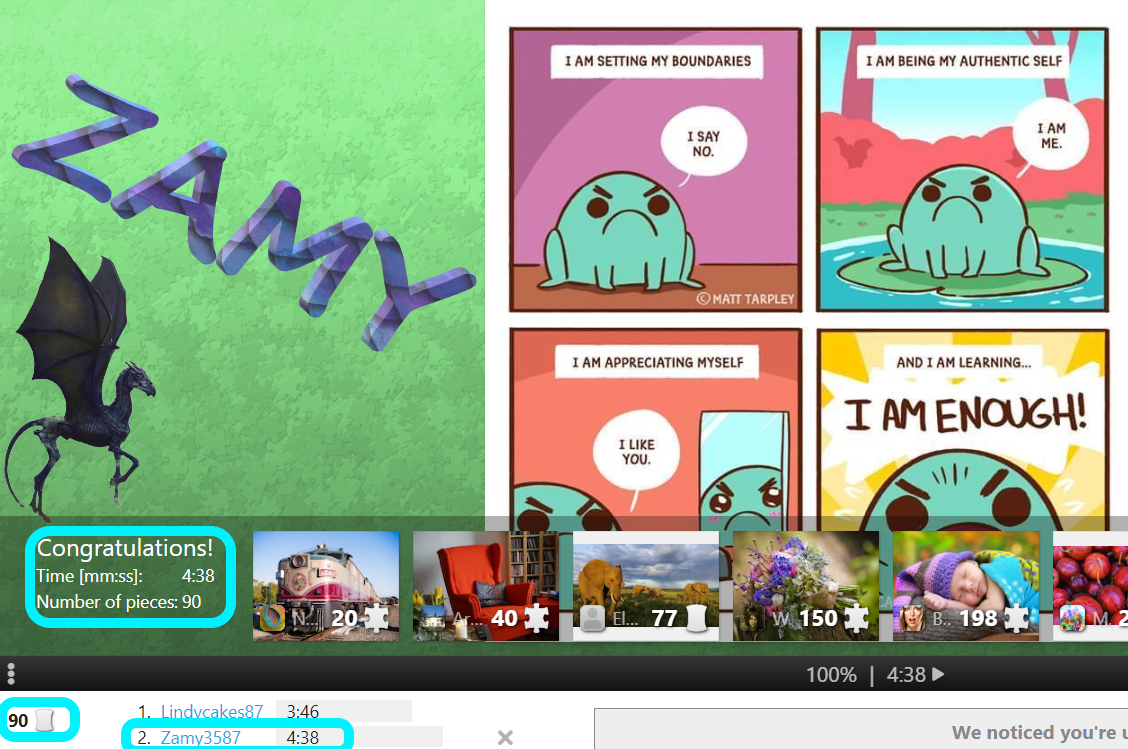Click the puzzle piece icon beside 150
Image resolution: width=1128 pixels, height=749 pixels.
(856, 617)
